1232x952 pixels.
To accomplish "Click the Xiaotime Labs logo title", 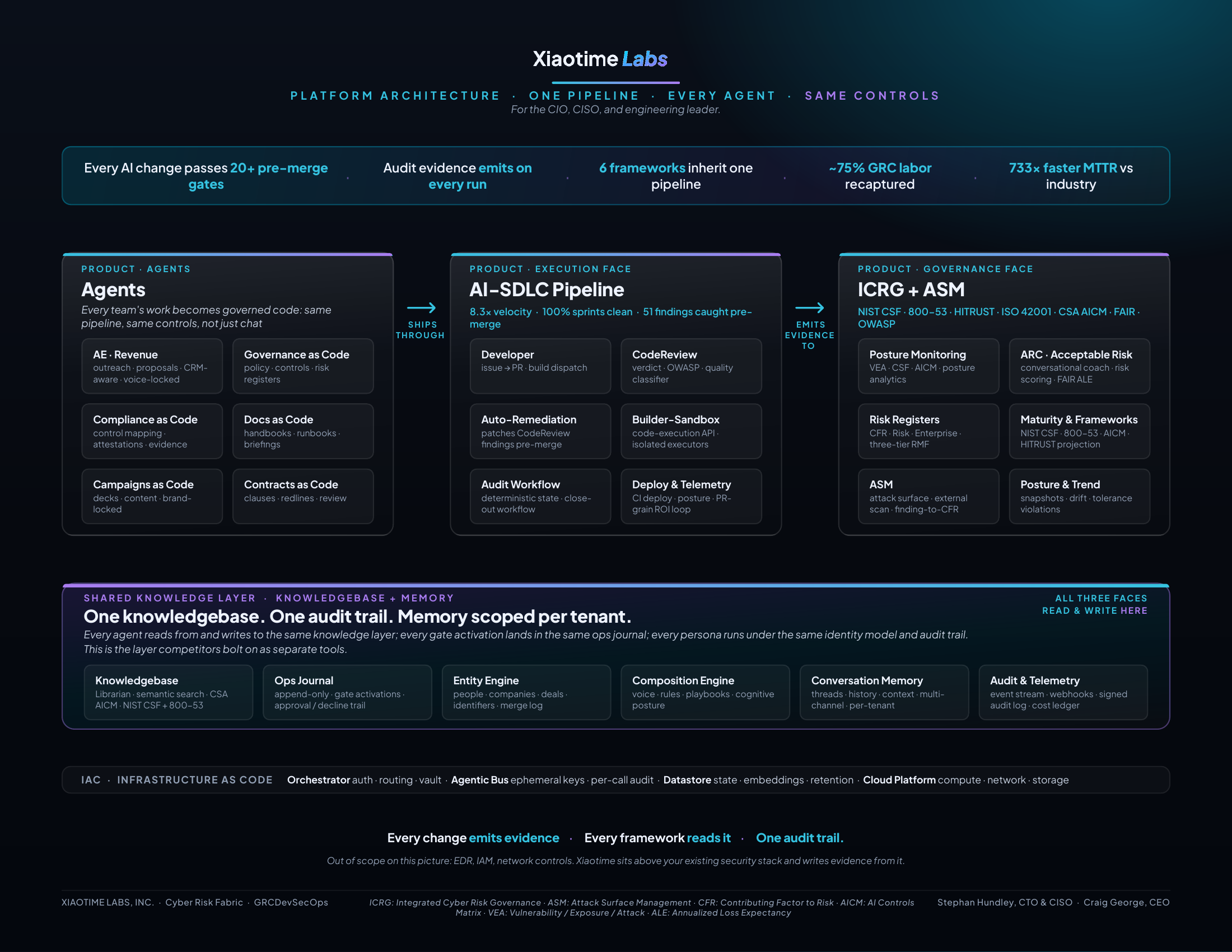I will coord(600,59).
